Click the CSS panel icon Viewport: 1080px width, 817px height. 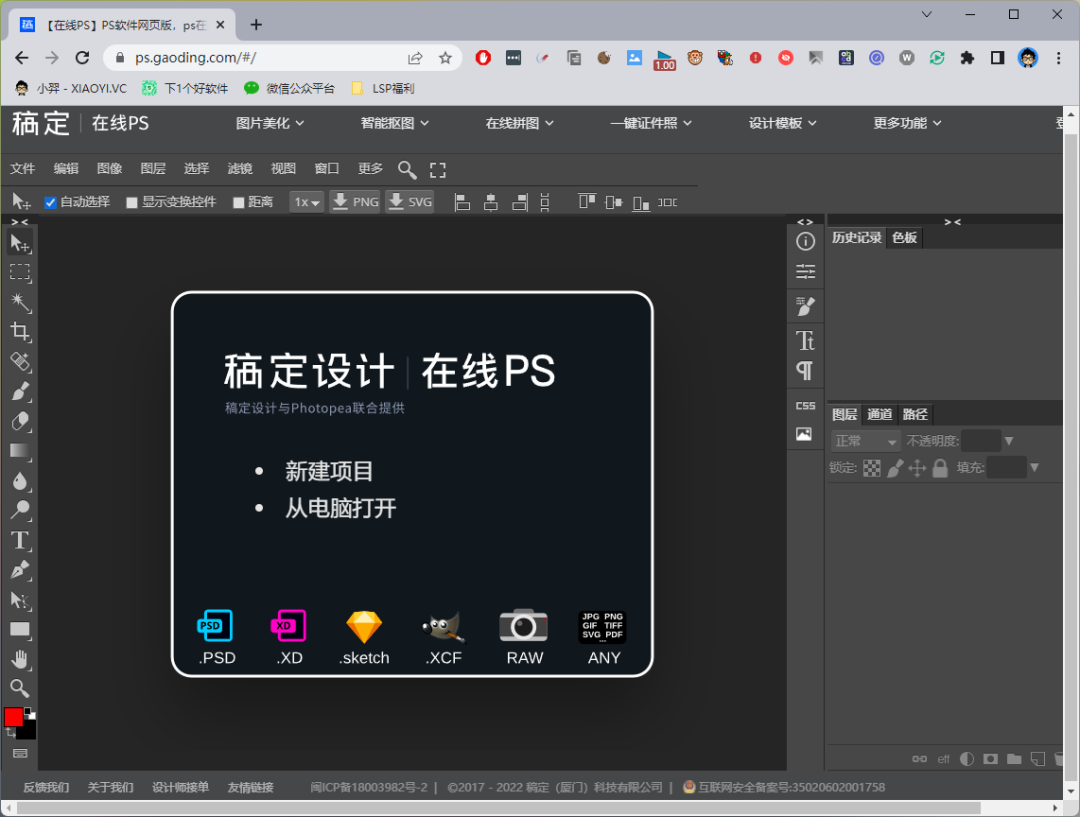805,405
